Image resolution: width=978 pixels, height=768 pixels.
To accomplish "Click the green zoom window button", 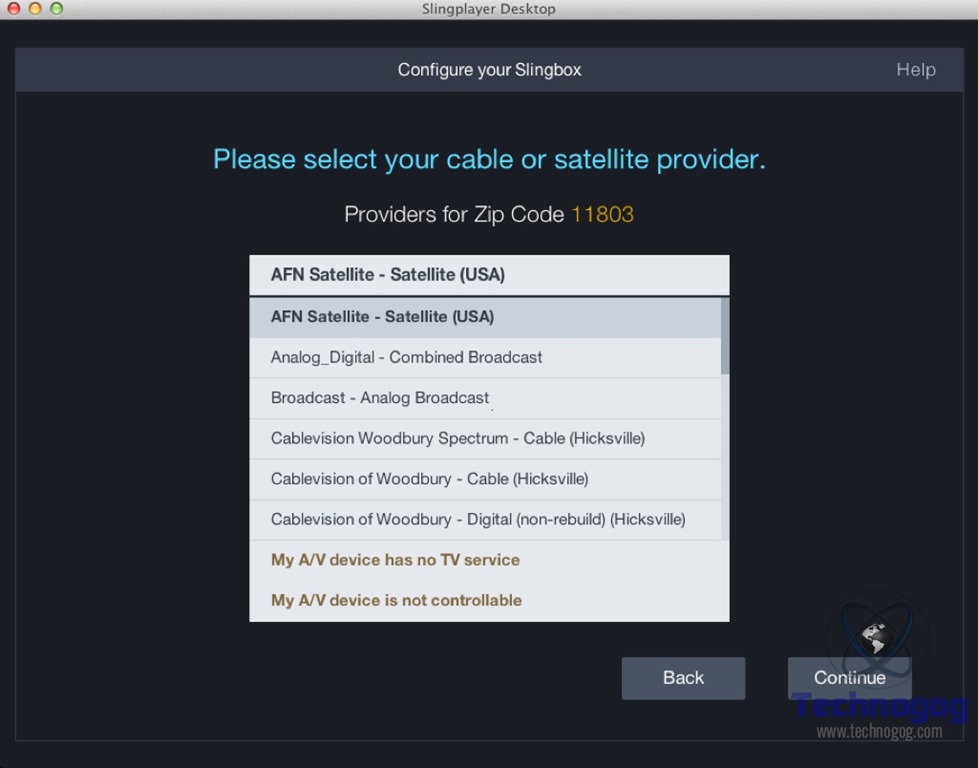I will pyautogui.click(x=56, y=9).
